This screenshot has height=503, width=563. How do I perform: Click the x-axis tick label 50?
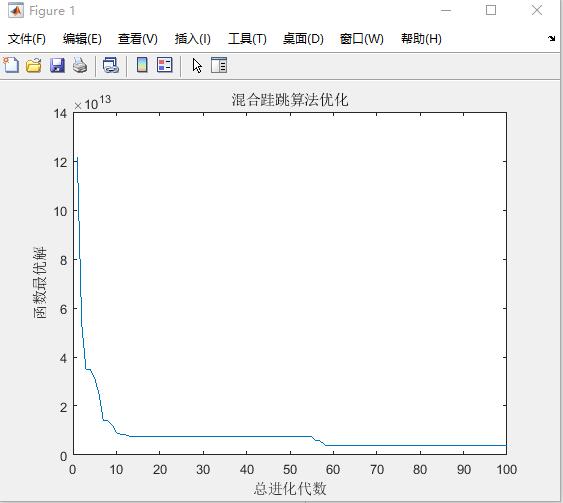tap(290, 469)
